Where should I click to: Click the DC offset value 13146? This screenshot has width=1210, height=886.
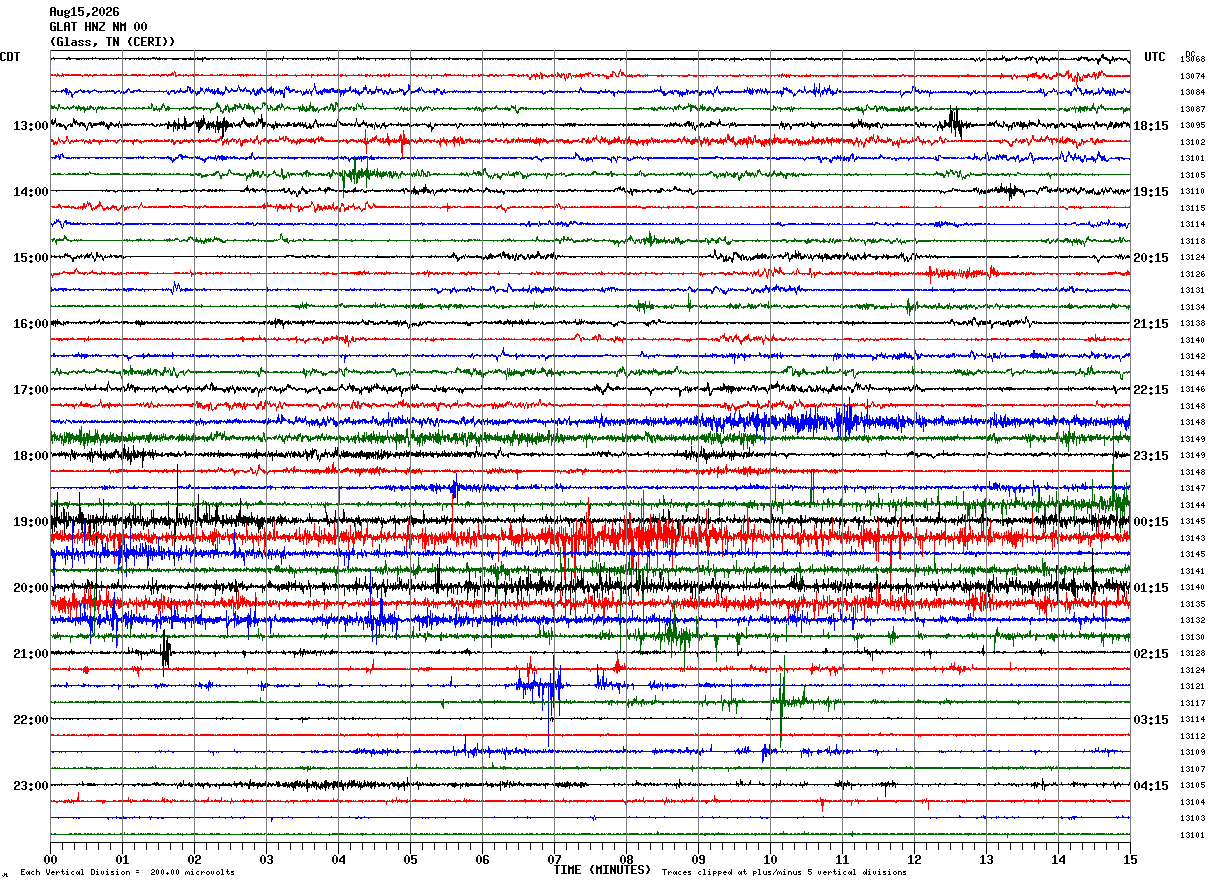pyautogui.click(x=1192, y=389)
